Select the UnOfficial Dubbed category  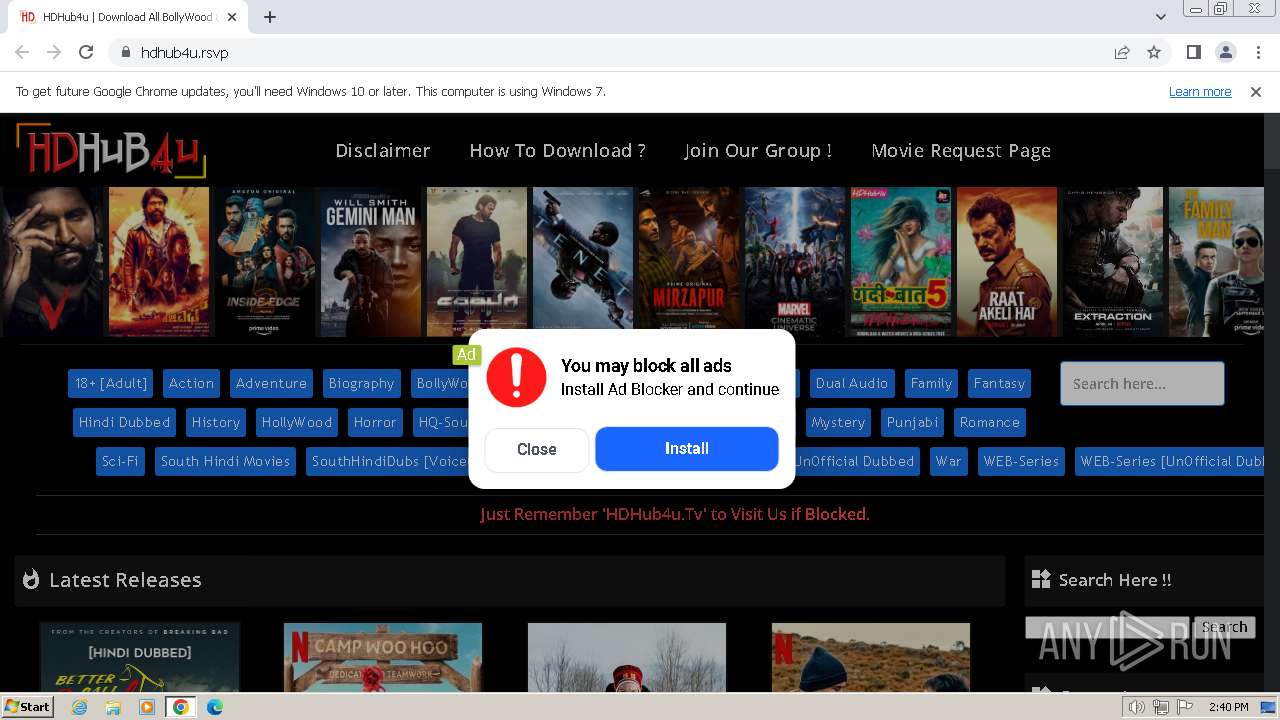pos(855,461)
